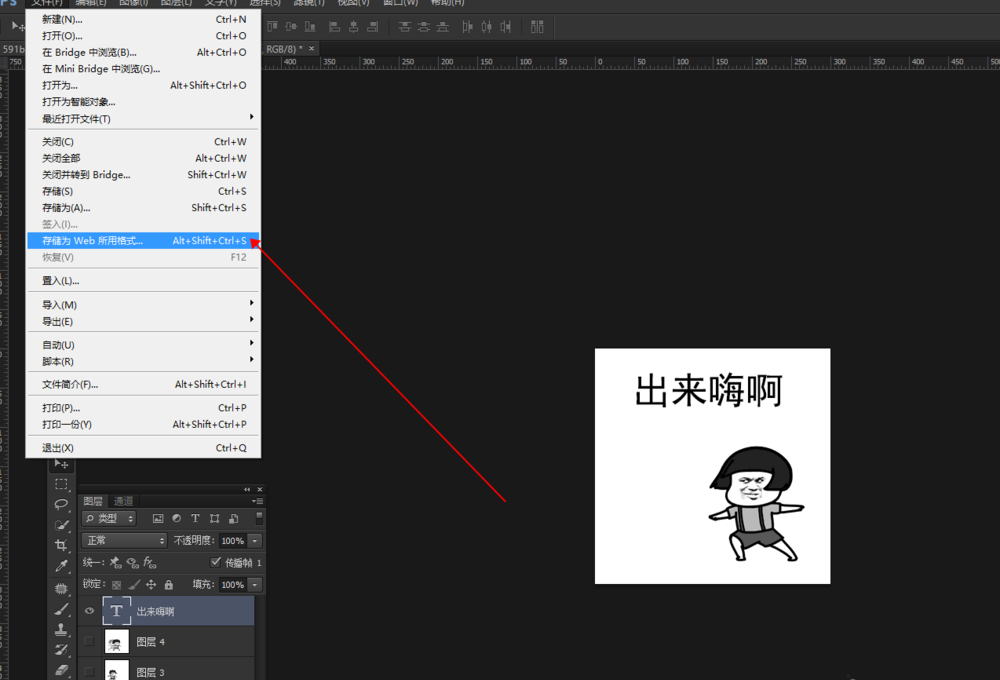Choose 新建(N) from File menu
The image size is (1000, 680).
coord(143,19)
